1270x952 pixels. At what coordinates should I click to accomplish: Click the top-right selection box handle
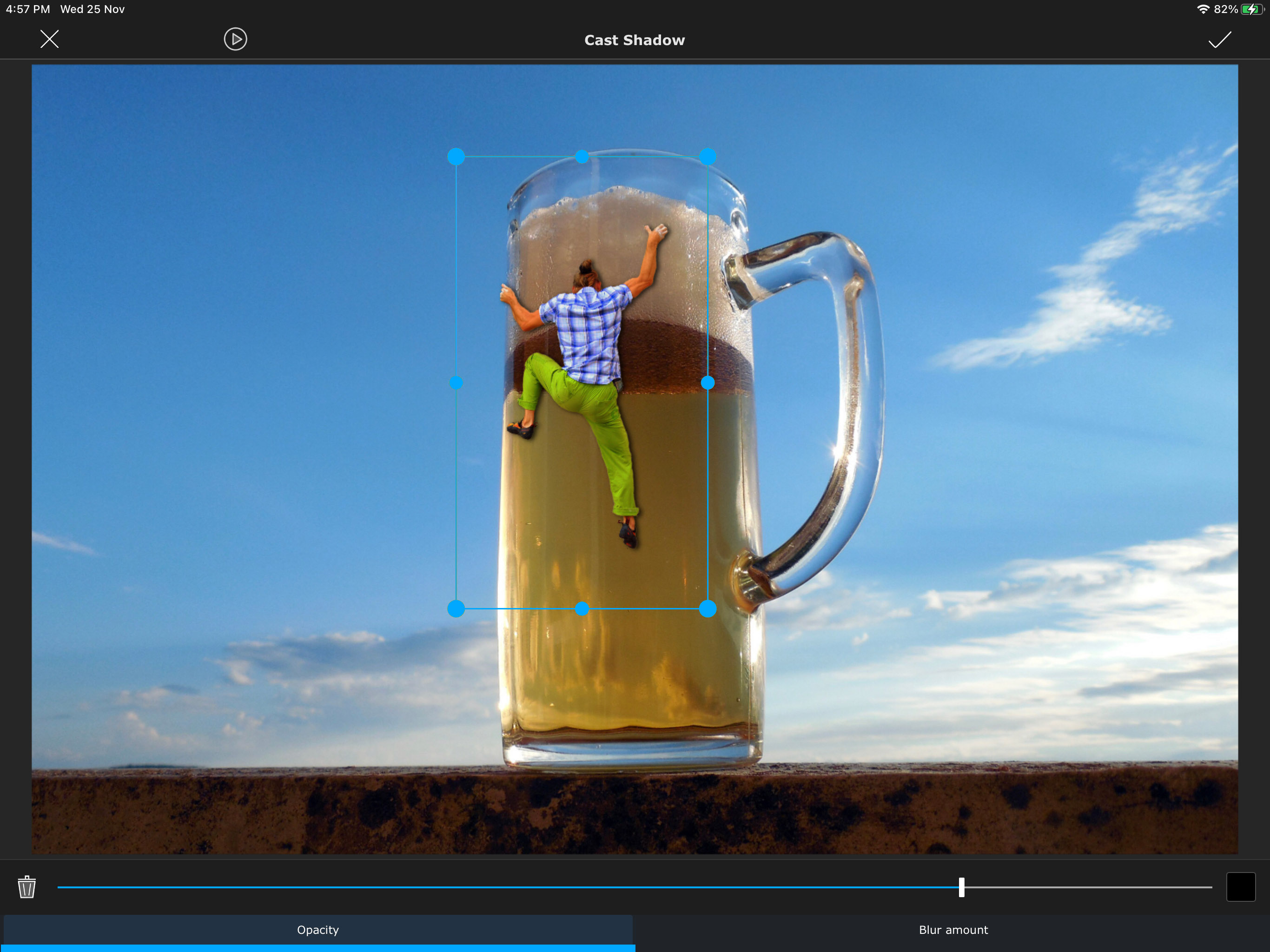[708, 157]
